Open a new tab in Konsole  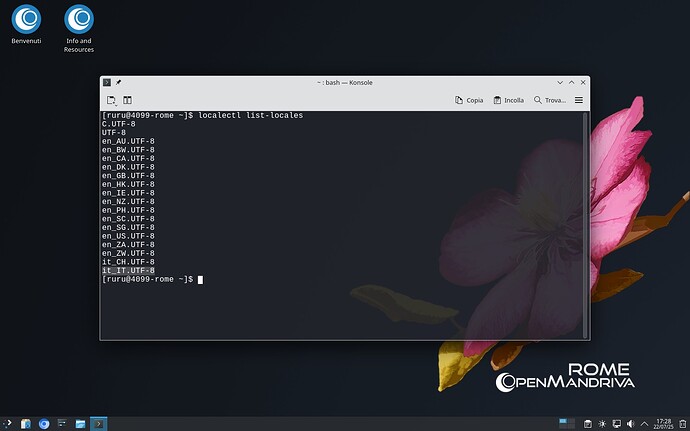click(112, 100)
